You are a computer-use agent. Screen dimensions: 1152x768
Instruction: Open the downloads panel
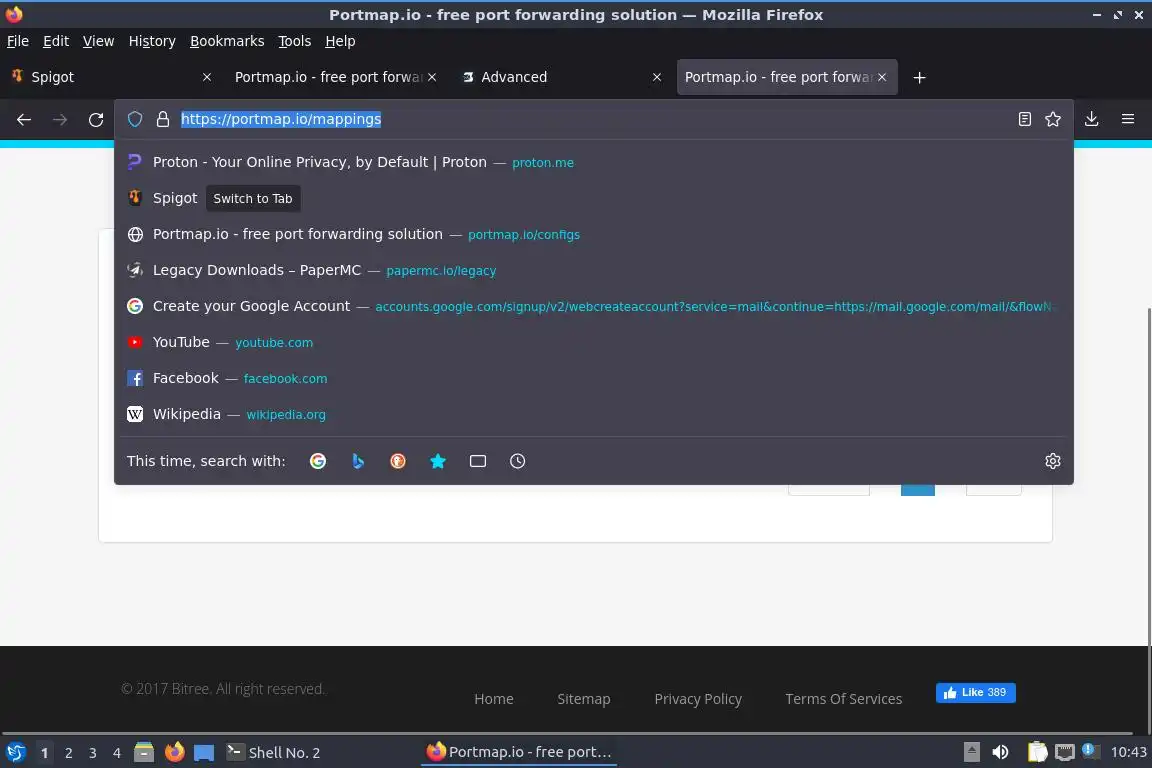tap(1092, 119)
